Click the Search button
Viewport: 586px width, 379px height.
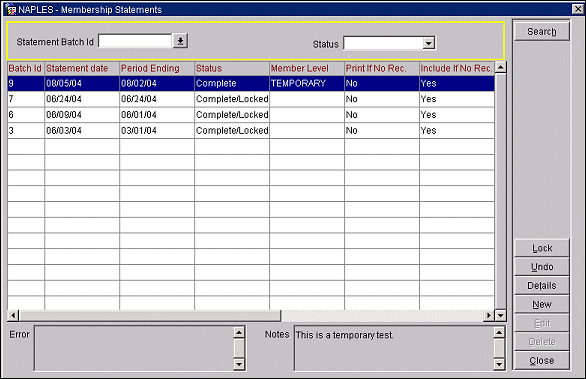click(x=542, y=31)
